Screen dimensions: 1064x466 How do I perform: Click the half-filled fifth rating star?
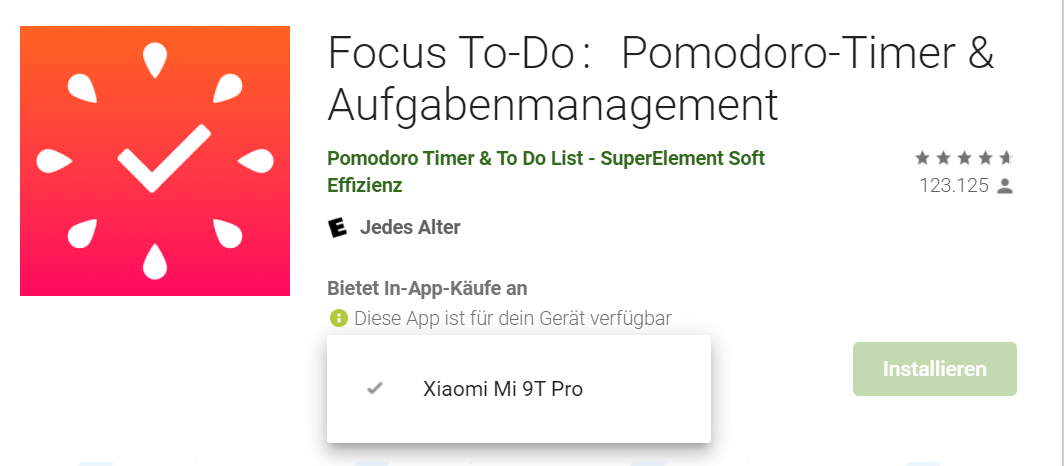click(x=1006, y=158)
